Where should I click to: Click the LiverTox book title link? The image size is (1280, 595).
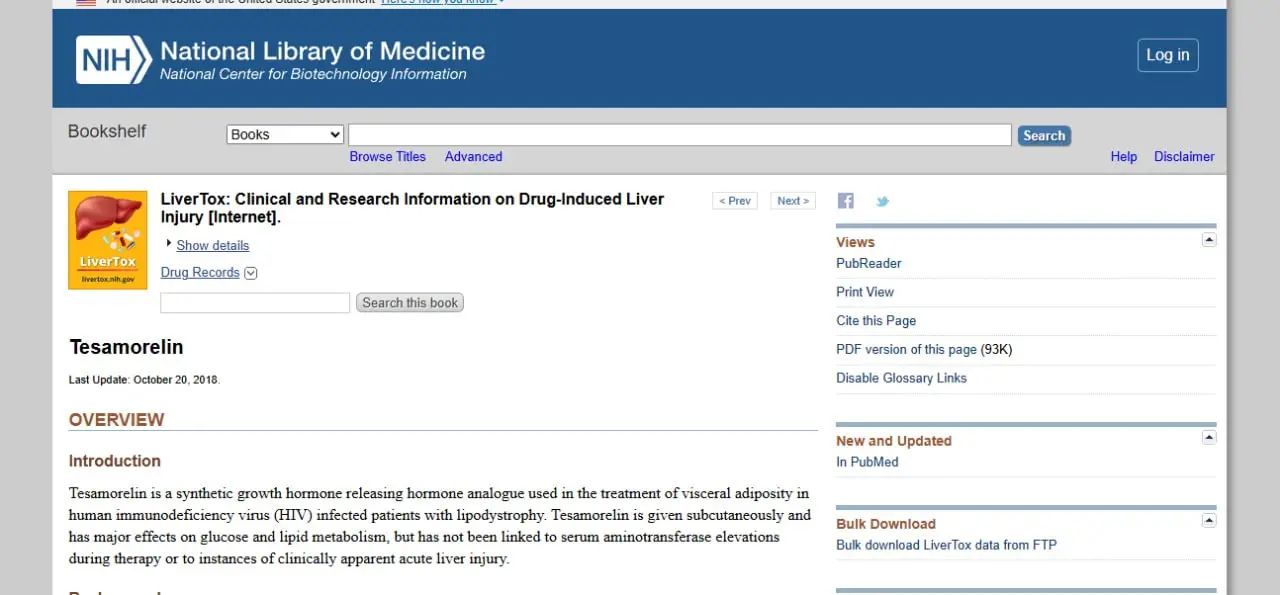point(412,208)
